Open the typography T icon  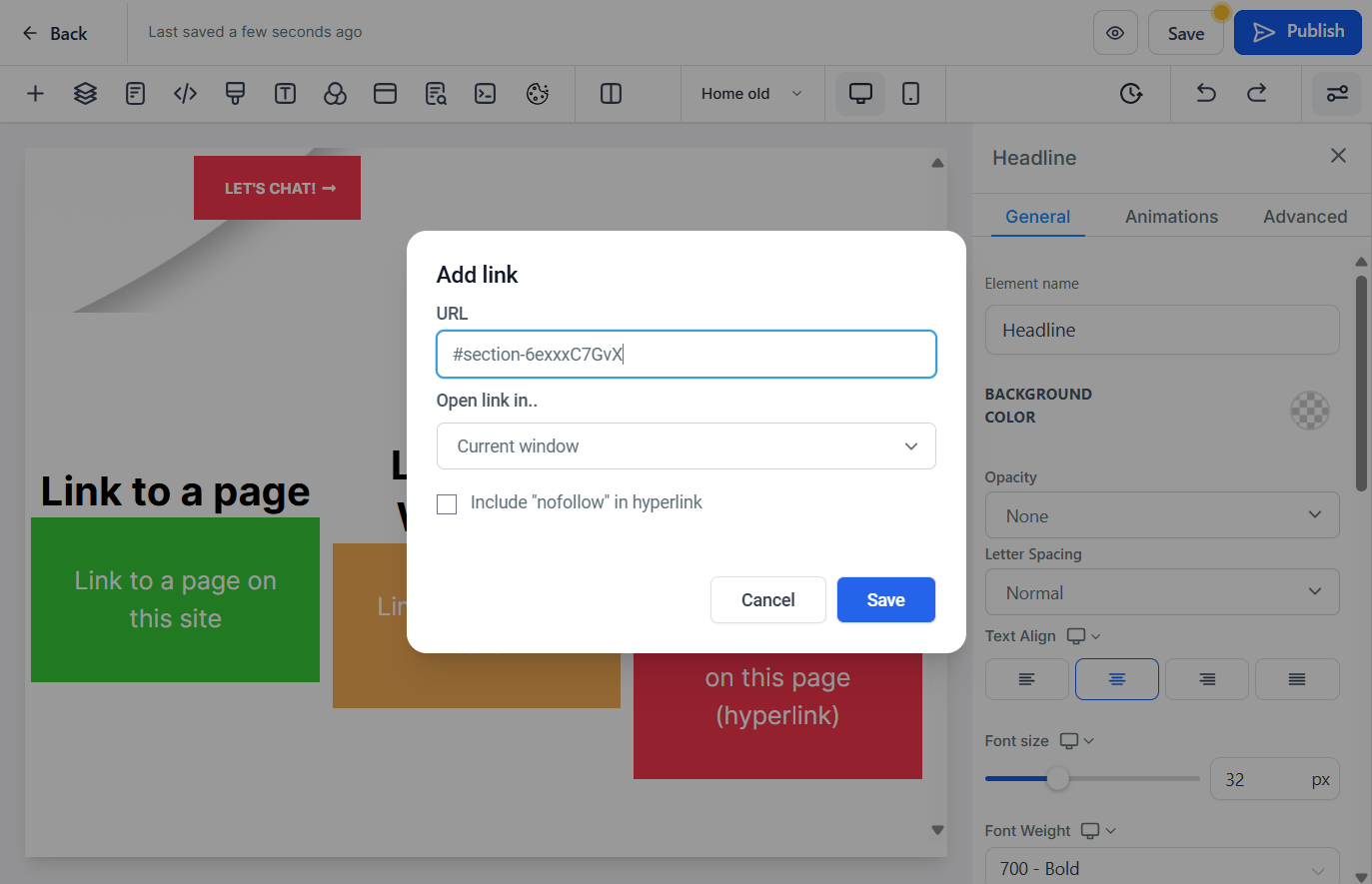point(285,94)
